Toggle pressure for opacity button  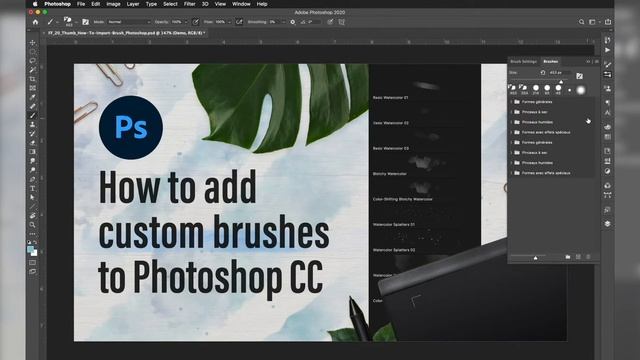pos(196,22)
